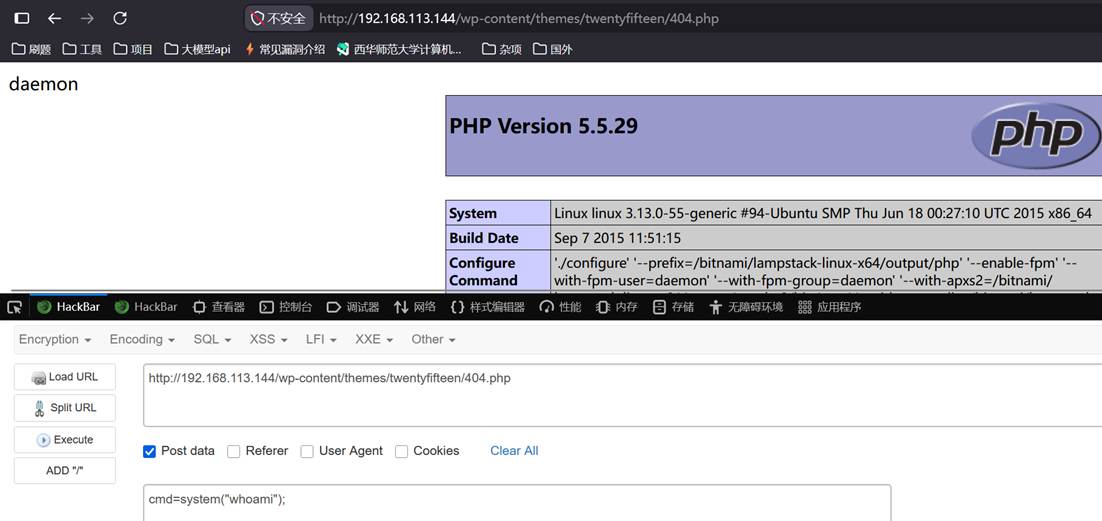Click the 'PHP Version 5.5.29' heading
This screenshot has width=1102, height=521.
[x=543, y=126]
